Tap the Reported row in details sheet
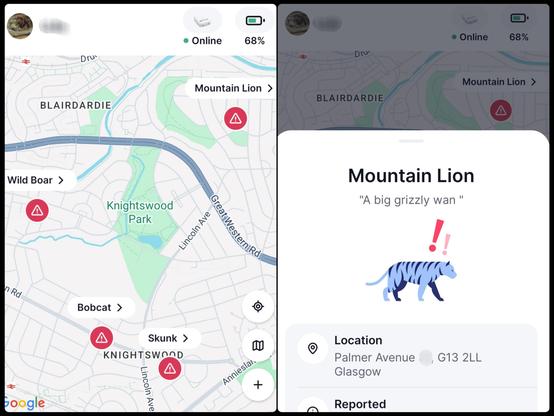Image resolution: width=554 pixels, height=416 pixels. coord(412,403)
